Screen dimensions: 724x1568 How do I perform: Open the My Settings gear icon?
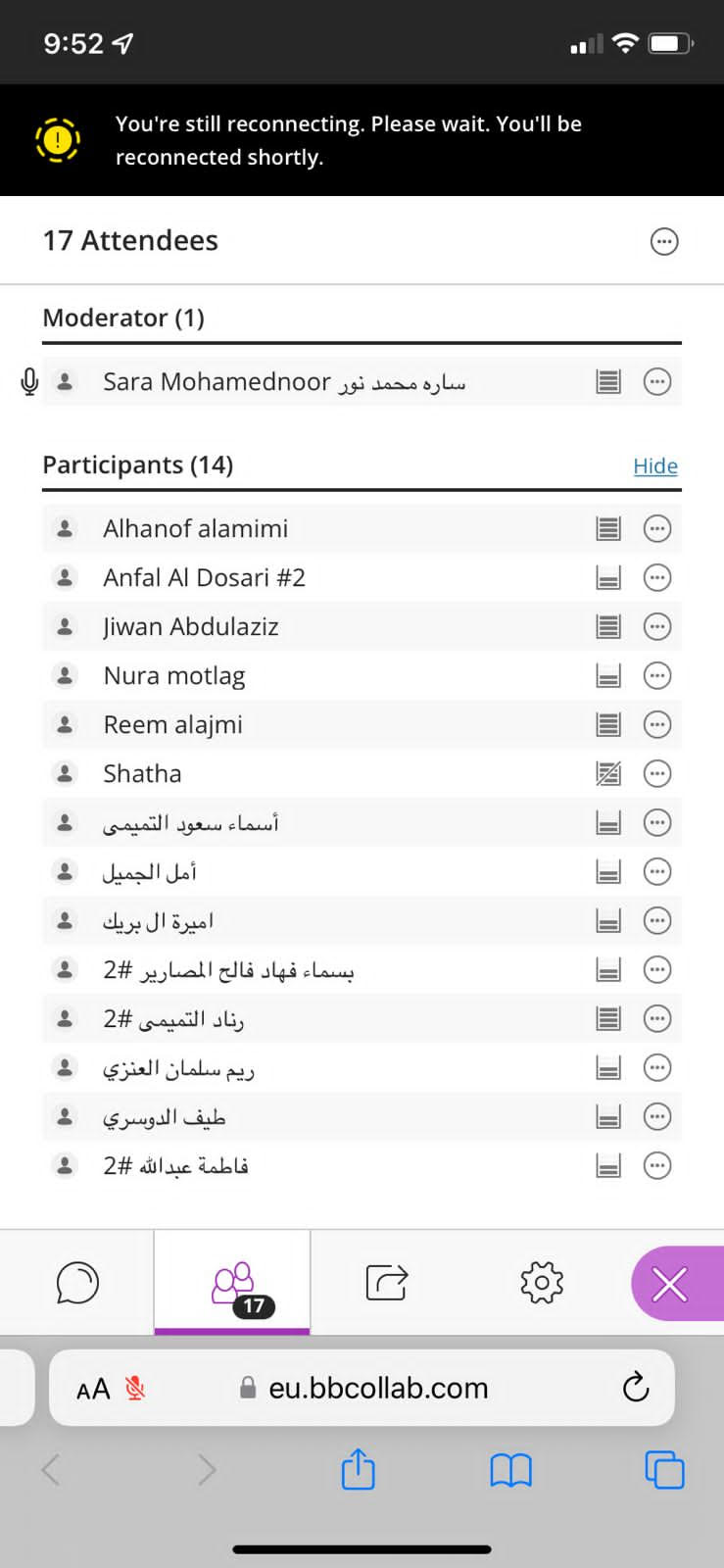542,1283
